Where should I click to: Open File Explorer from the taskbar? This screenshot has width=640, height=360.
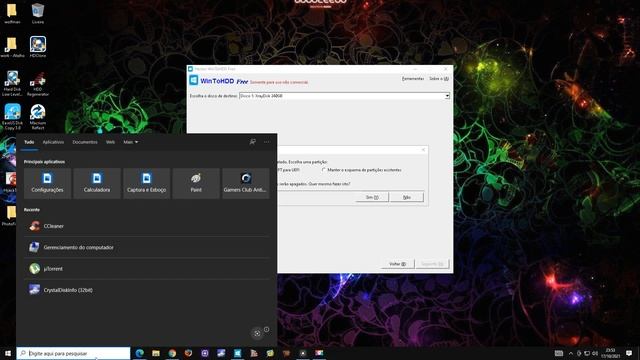[156, 353]
